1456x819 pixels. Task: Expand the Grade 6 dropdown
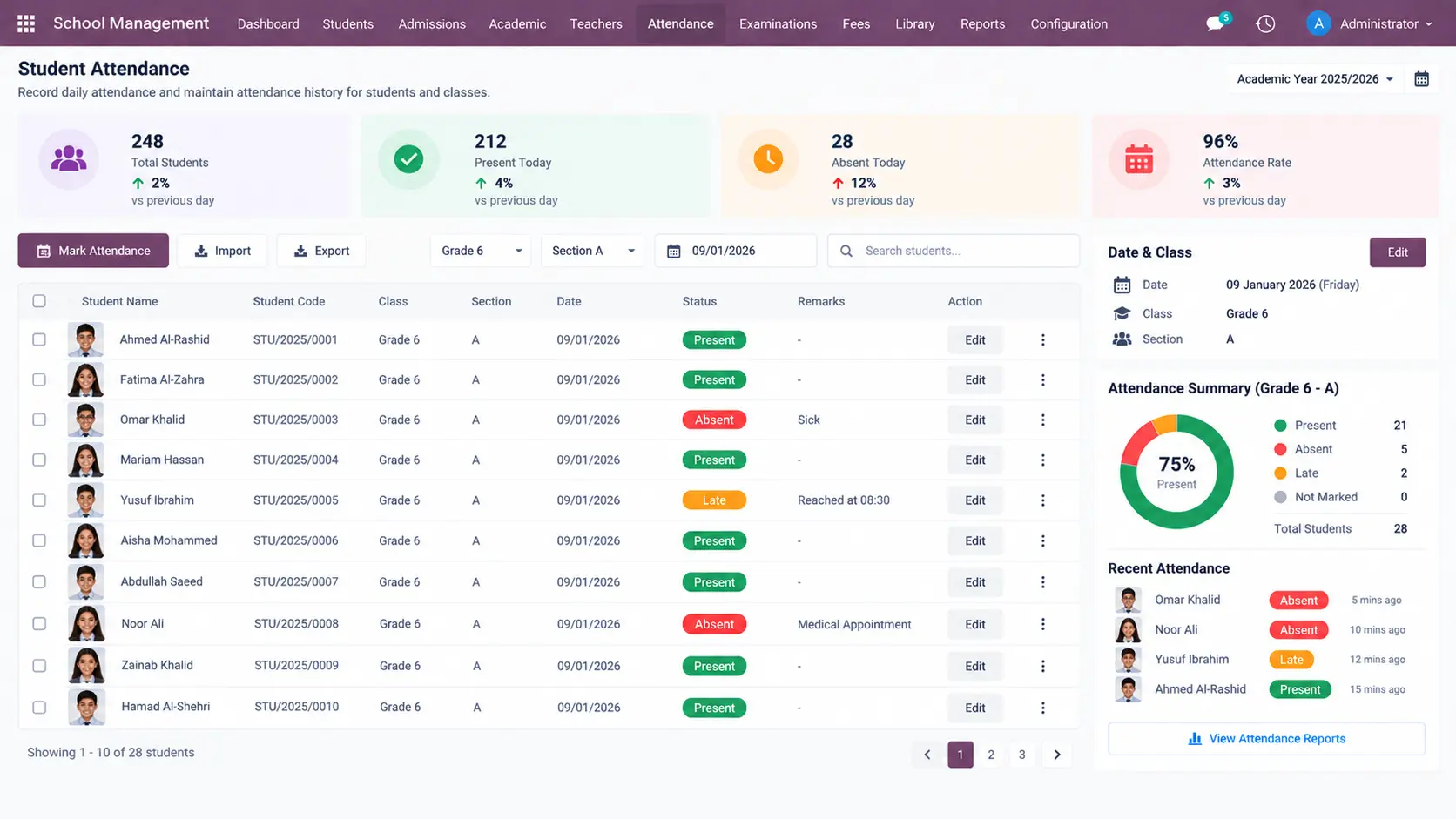(481, 251)
